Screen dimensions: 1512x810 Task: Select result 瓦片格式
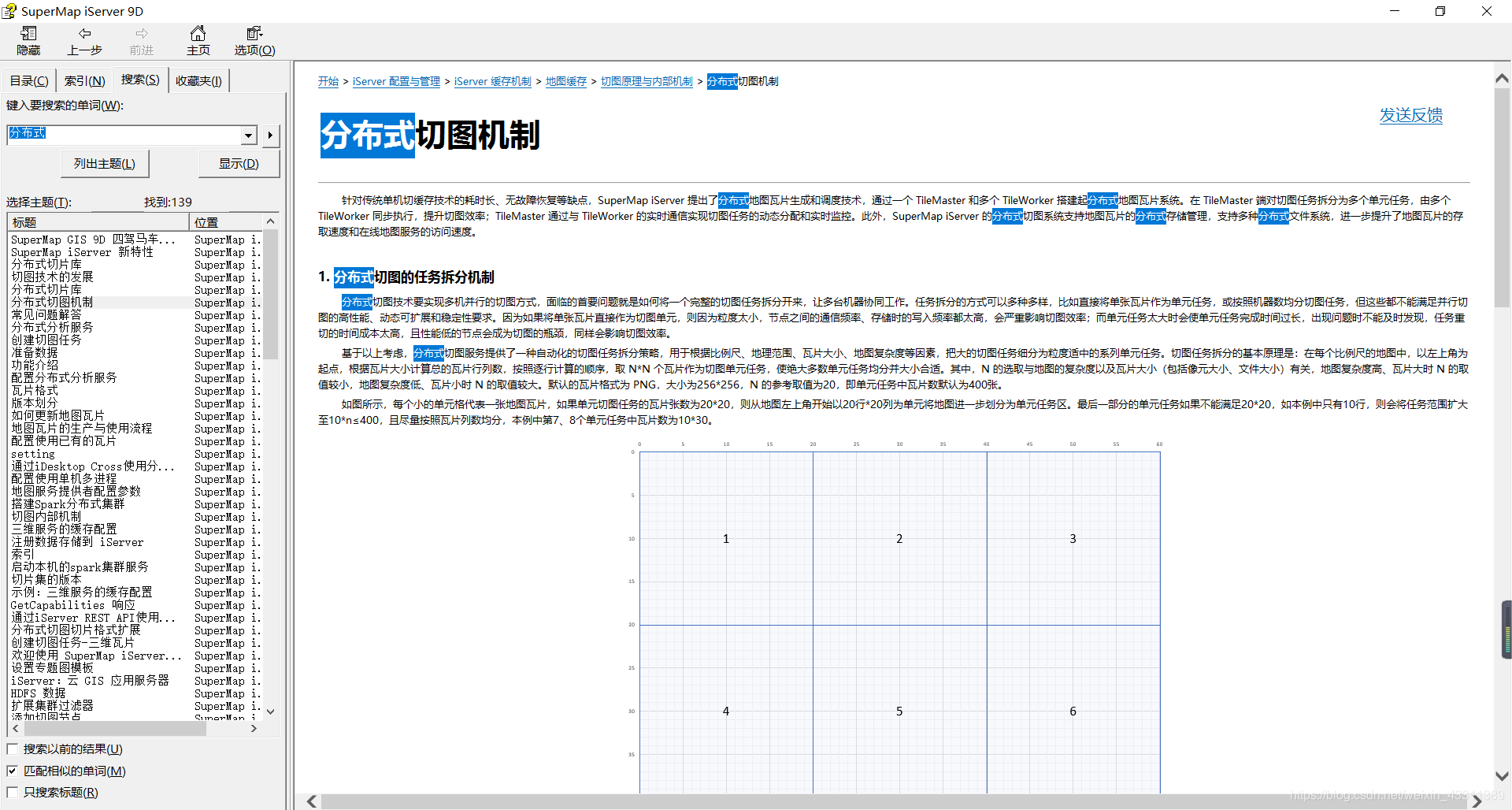[x=35, y=391]
